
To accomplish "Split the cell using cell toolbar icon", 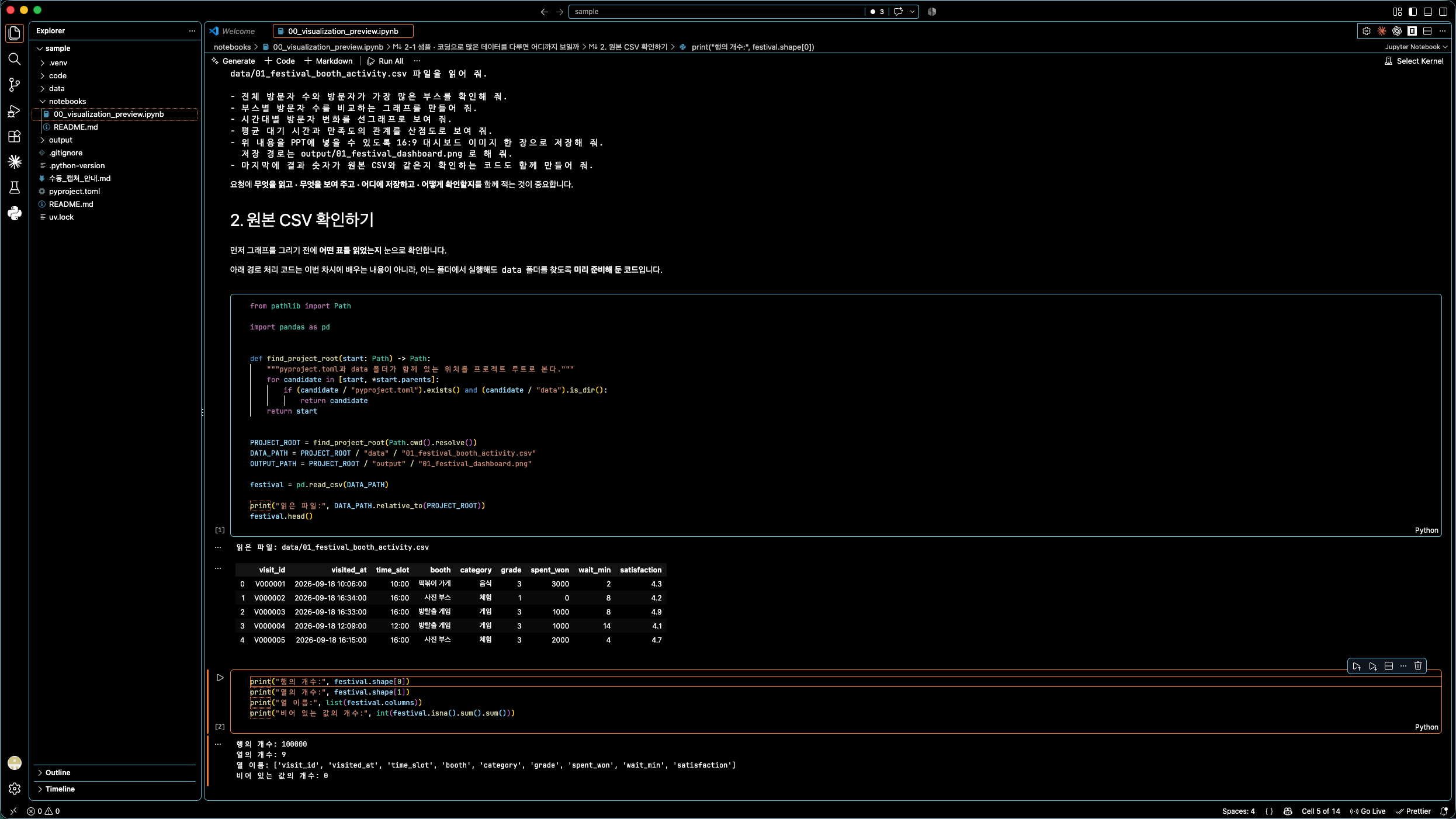I will pos(1389,666).
